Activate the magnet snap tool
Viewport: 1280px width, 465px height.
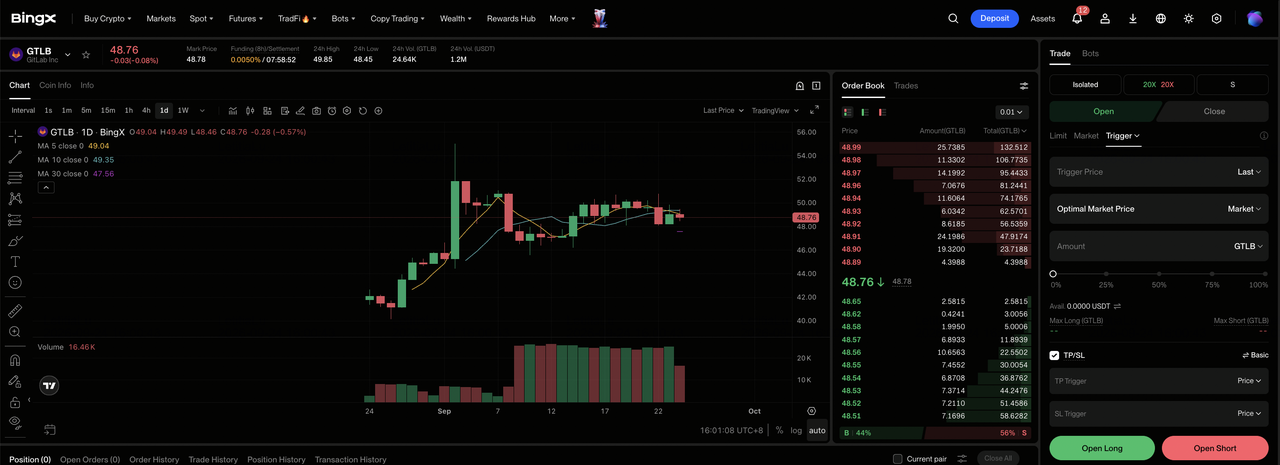click(x=15, y=360)
